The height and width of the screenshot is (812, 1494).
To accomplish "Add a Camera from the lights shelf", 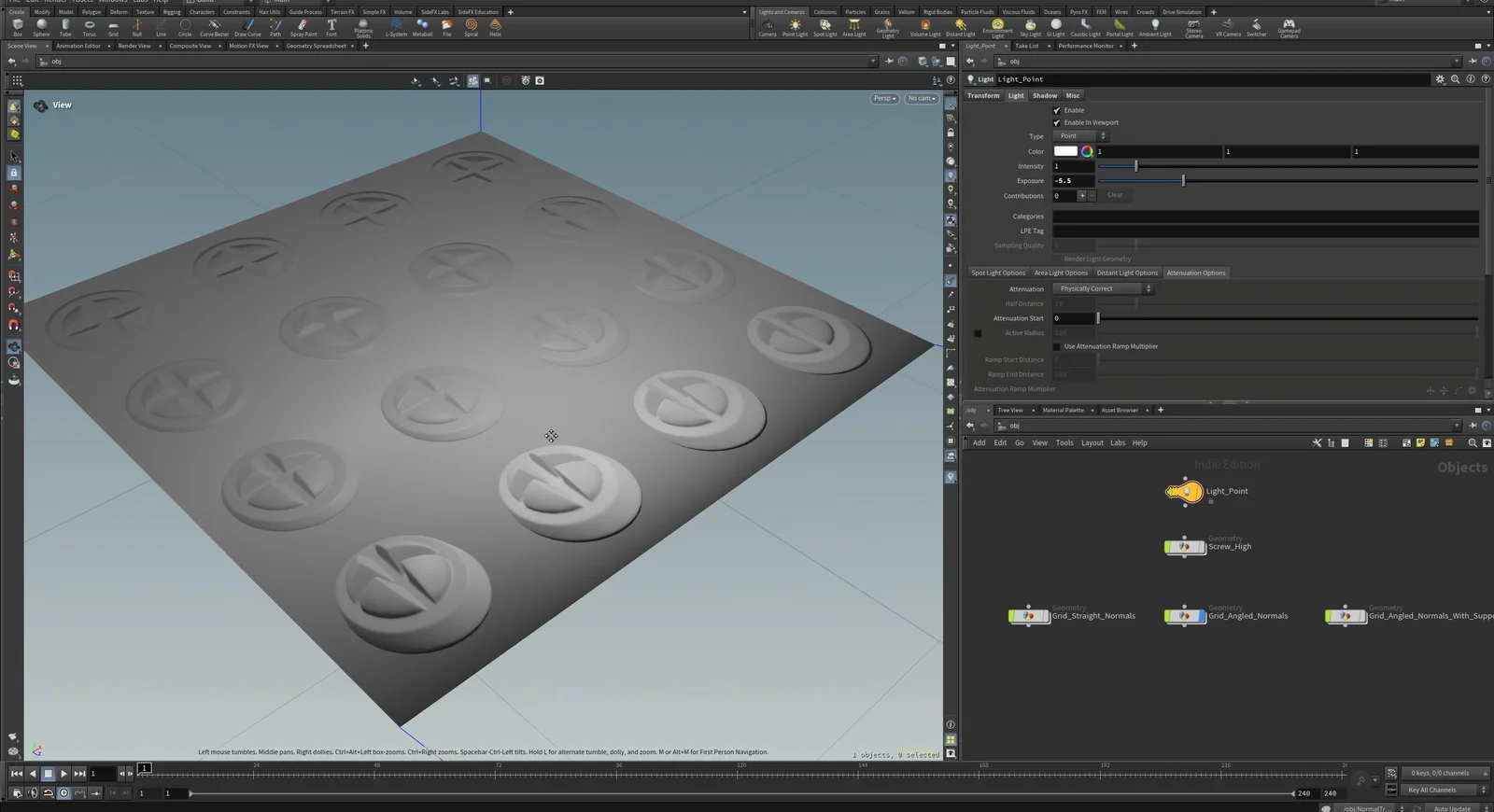I will (x=767, y=28).
